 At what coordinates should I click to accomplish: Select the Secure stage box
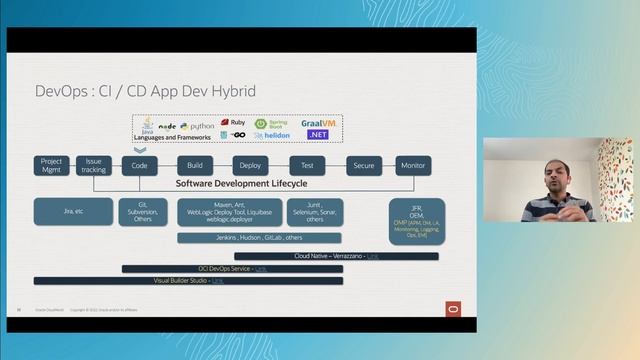364,166
